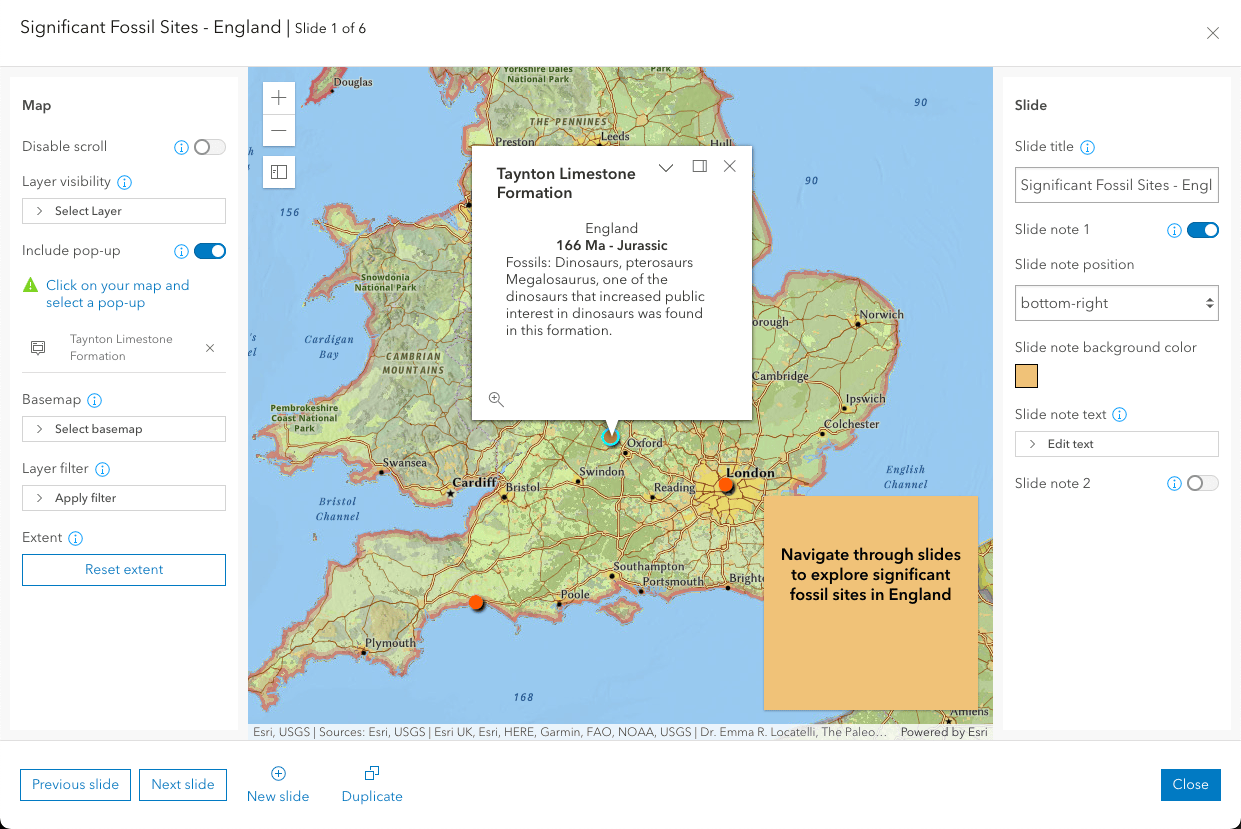Toggle Include pop-up switch off
This screenshot has width=1241, height=829.
click(x=210, y=251)
